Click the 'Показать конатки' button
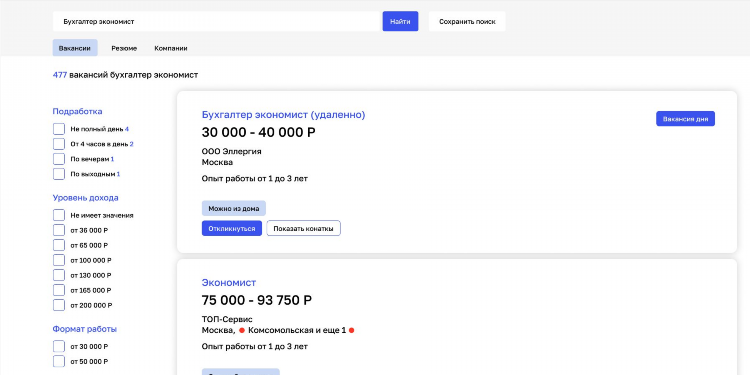 [x=303, y=228]
